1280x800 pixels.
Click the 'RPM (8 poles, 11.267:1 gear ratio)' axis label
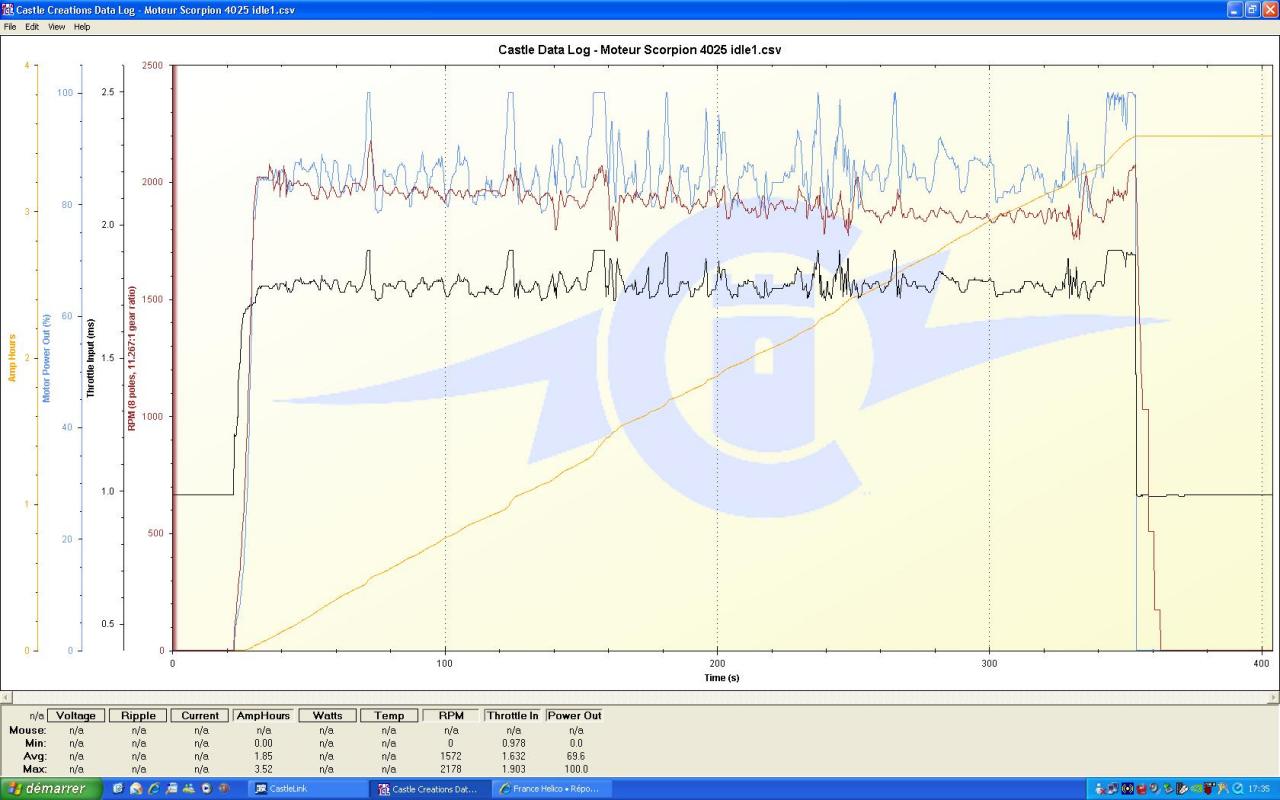point(131,358)
